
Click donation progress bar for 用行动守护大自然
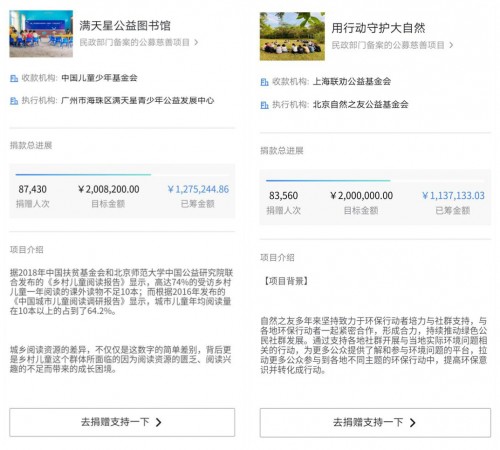click(x=375, y=180)
